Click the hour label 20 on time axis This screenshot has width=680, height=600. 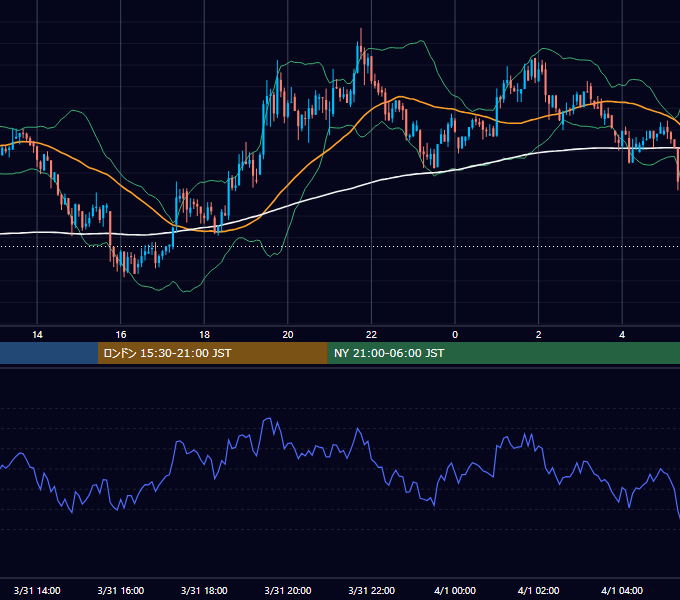(288, 335)
